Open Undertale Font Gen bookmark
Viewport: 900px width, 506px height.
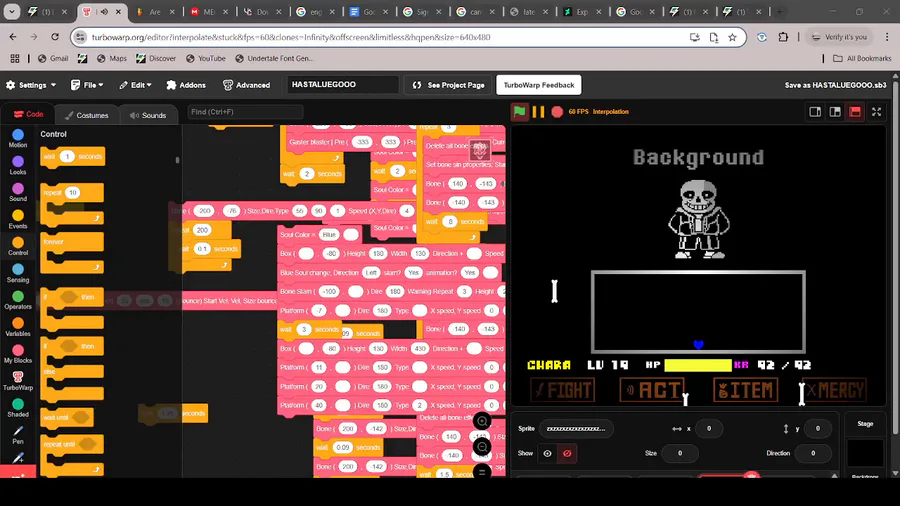coord(274,59)
